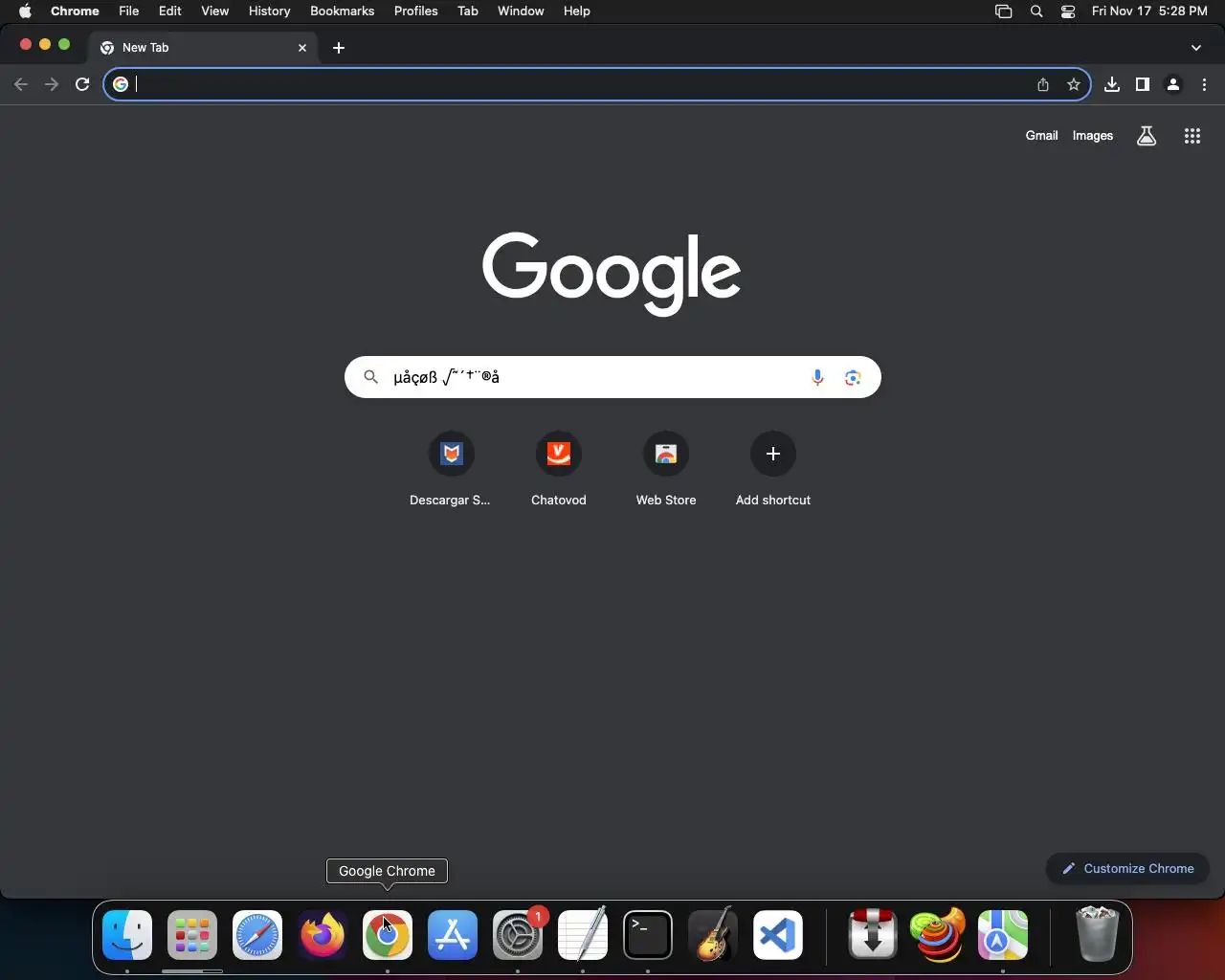Open Images link
This screenshot has width=1225, height=980.
pos(1093,136)
